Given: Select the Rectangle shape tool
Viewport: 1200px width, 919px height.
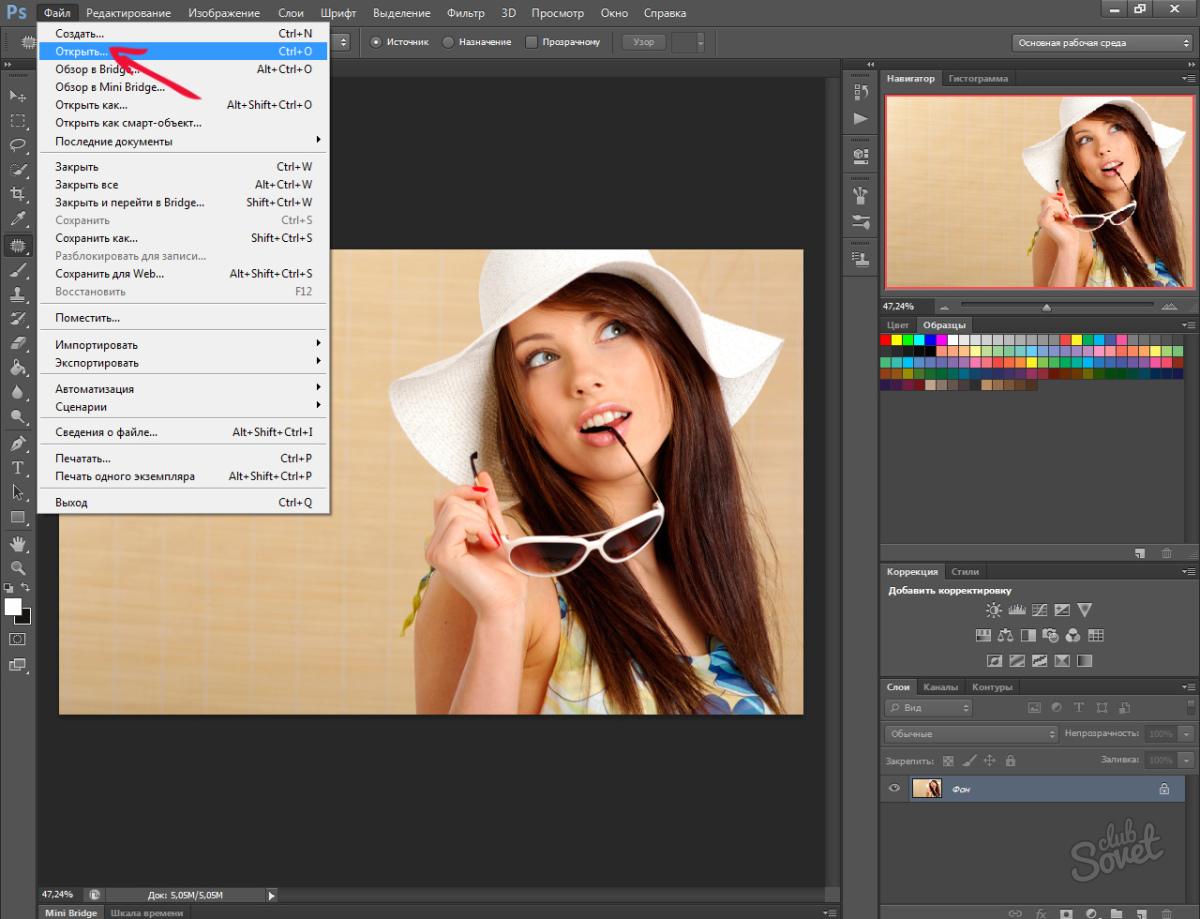Looking at the screenshot, I should point(17,517).
